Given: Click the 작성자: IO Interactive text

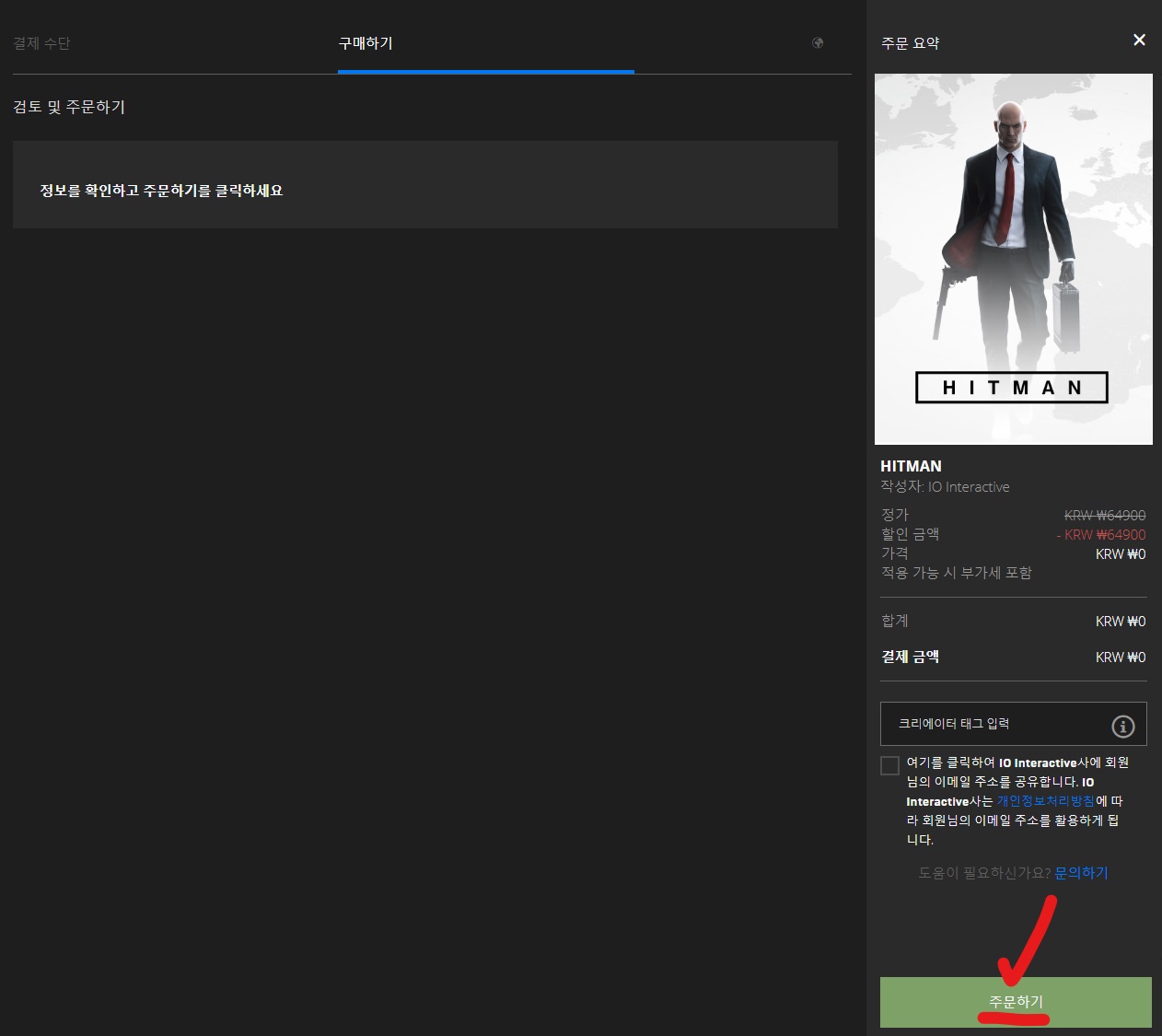Looking at the screenshot, I should [x=945, y=487].
